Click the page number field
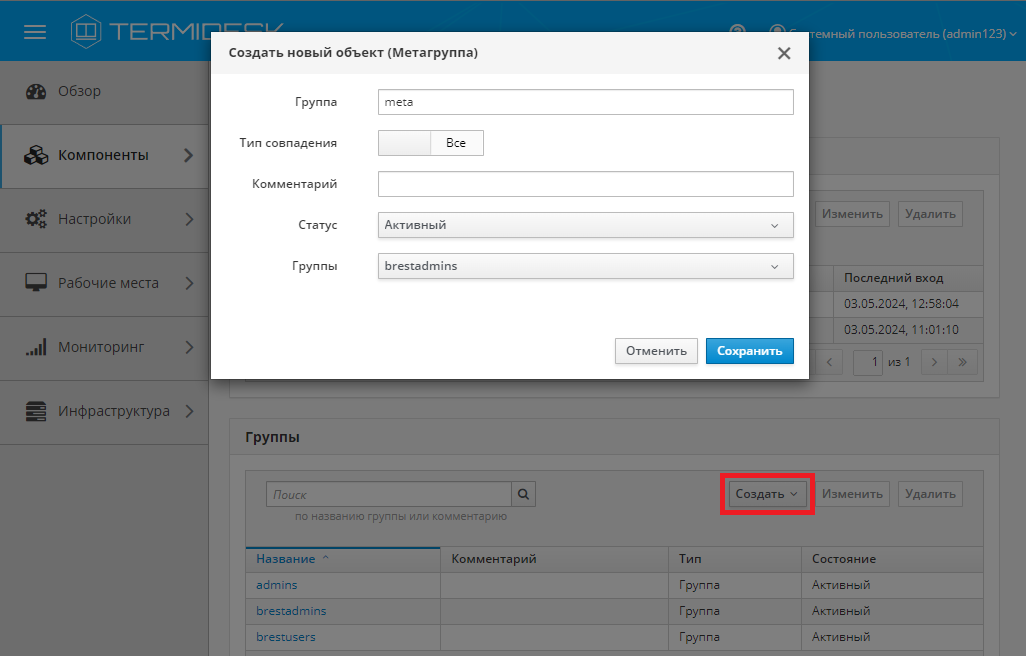Viewport: 1026px width, 656px height. point(868,362)
